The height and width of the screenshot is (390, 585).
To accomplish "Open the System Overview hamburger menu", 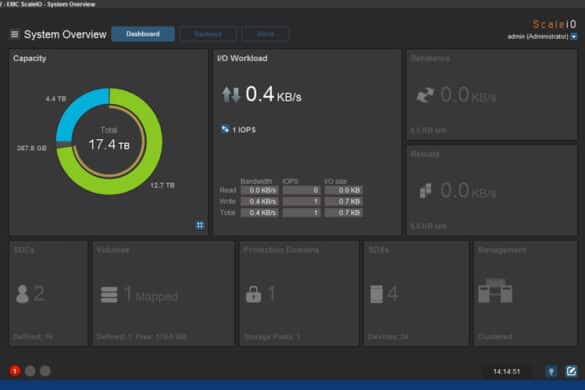I will (x=14, y=34).
